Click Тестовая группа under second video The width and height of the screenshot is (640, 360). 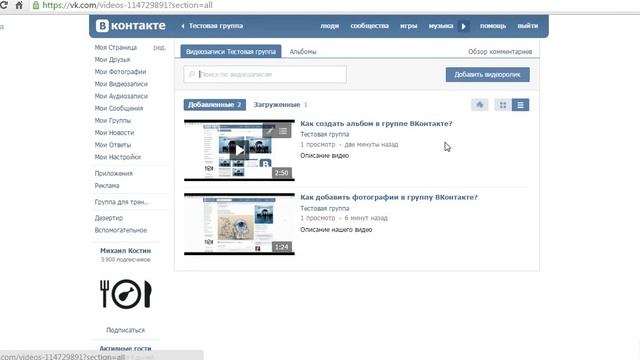click(325, 208)
